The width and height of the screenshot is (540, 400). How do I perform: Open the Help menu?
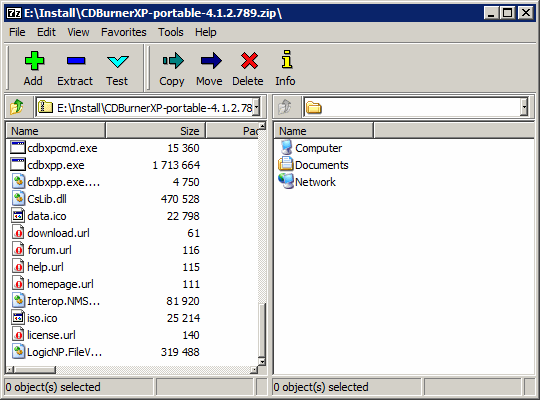(206, 32)
